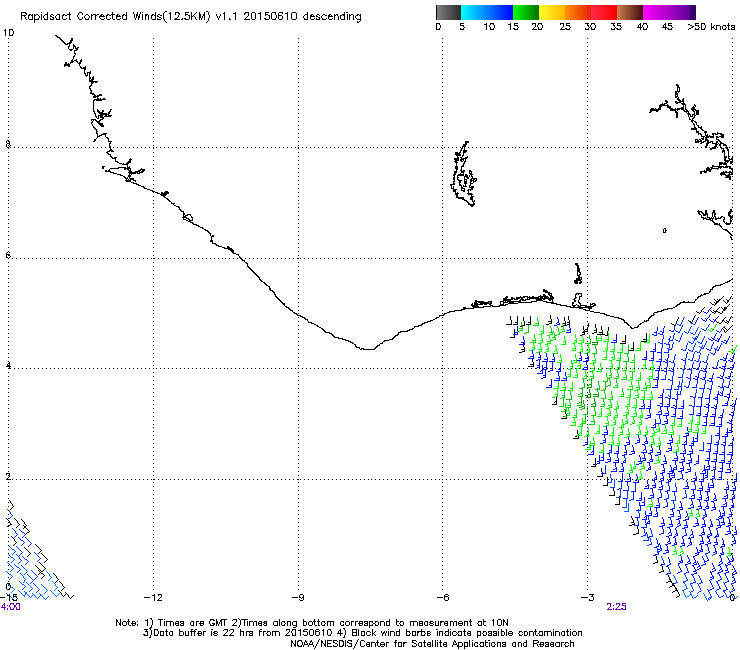Image resolution: width=740 pixels, height=650 pixels.
Task: Click the legend tick label 35
Action: tap(616, 27)
